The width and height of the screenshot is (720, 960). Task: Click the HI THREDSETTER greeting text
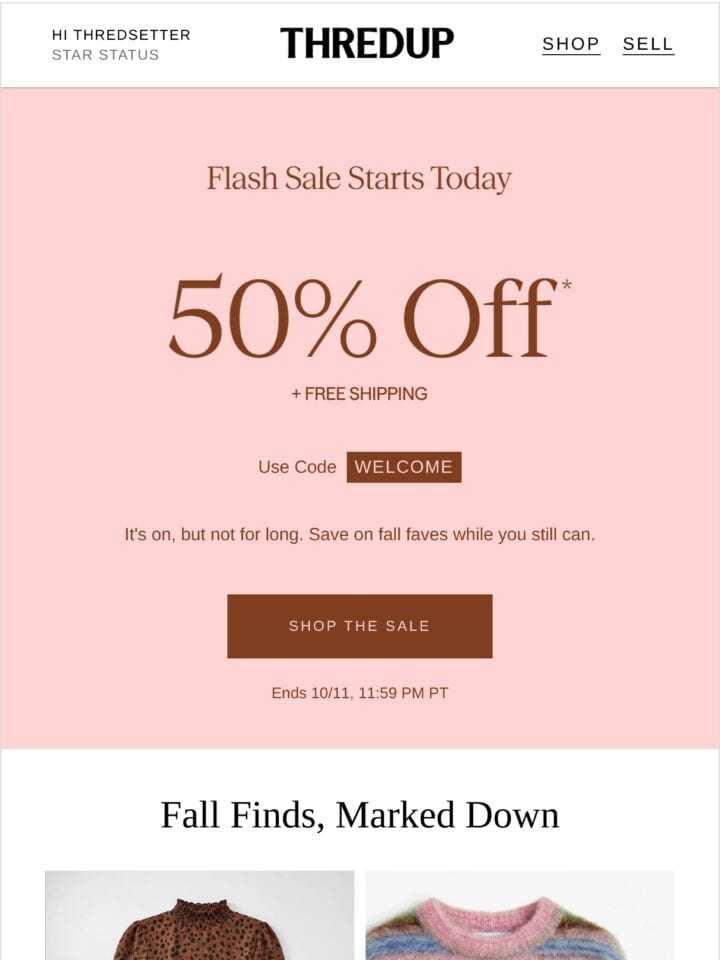(x=121, y=35)
